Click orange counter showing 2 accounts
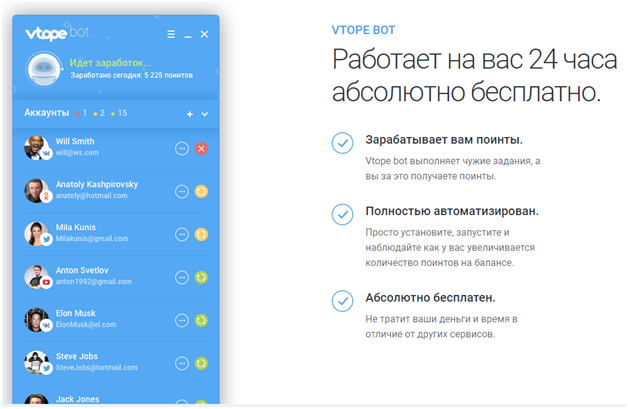Image resolution: width=628 pixels, height=409 pixels. [99, 113]
